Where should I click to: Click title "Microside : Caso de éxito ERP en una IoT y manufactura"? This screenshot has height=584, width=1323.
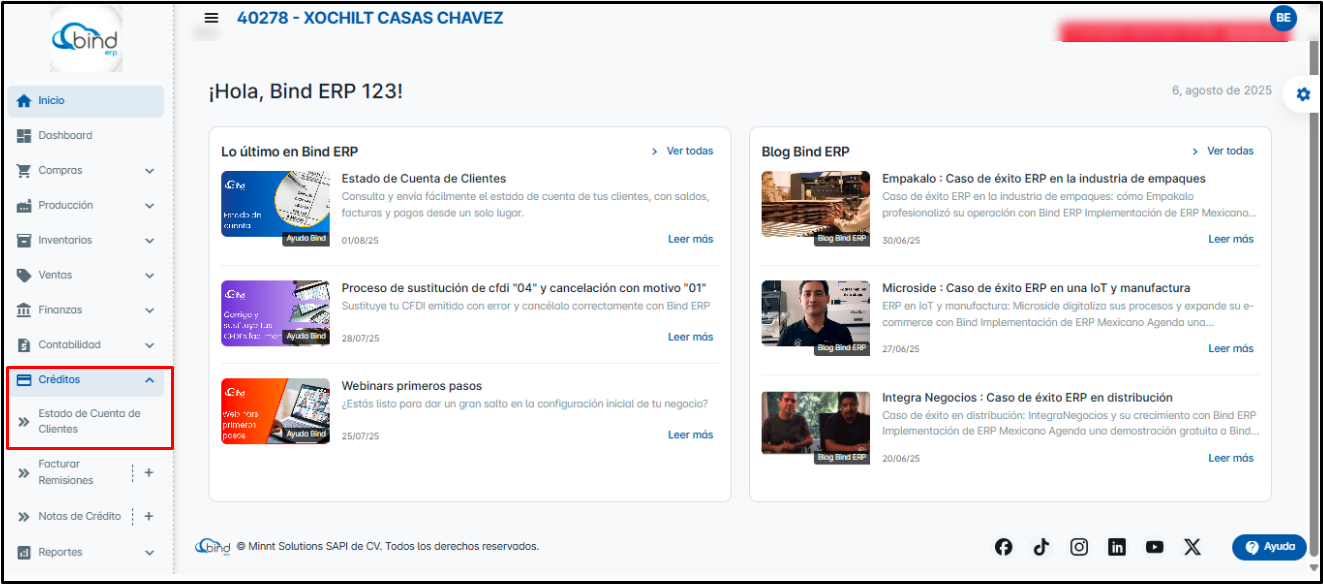tap(1036, 288)
